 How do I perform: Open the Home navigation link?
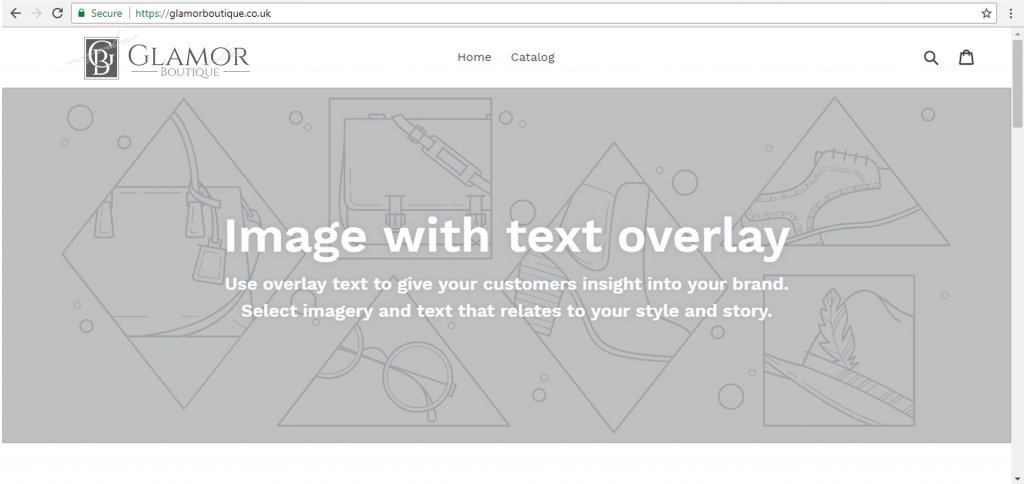(474, 57)
